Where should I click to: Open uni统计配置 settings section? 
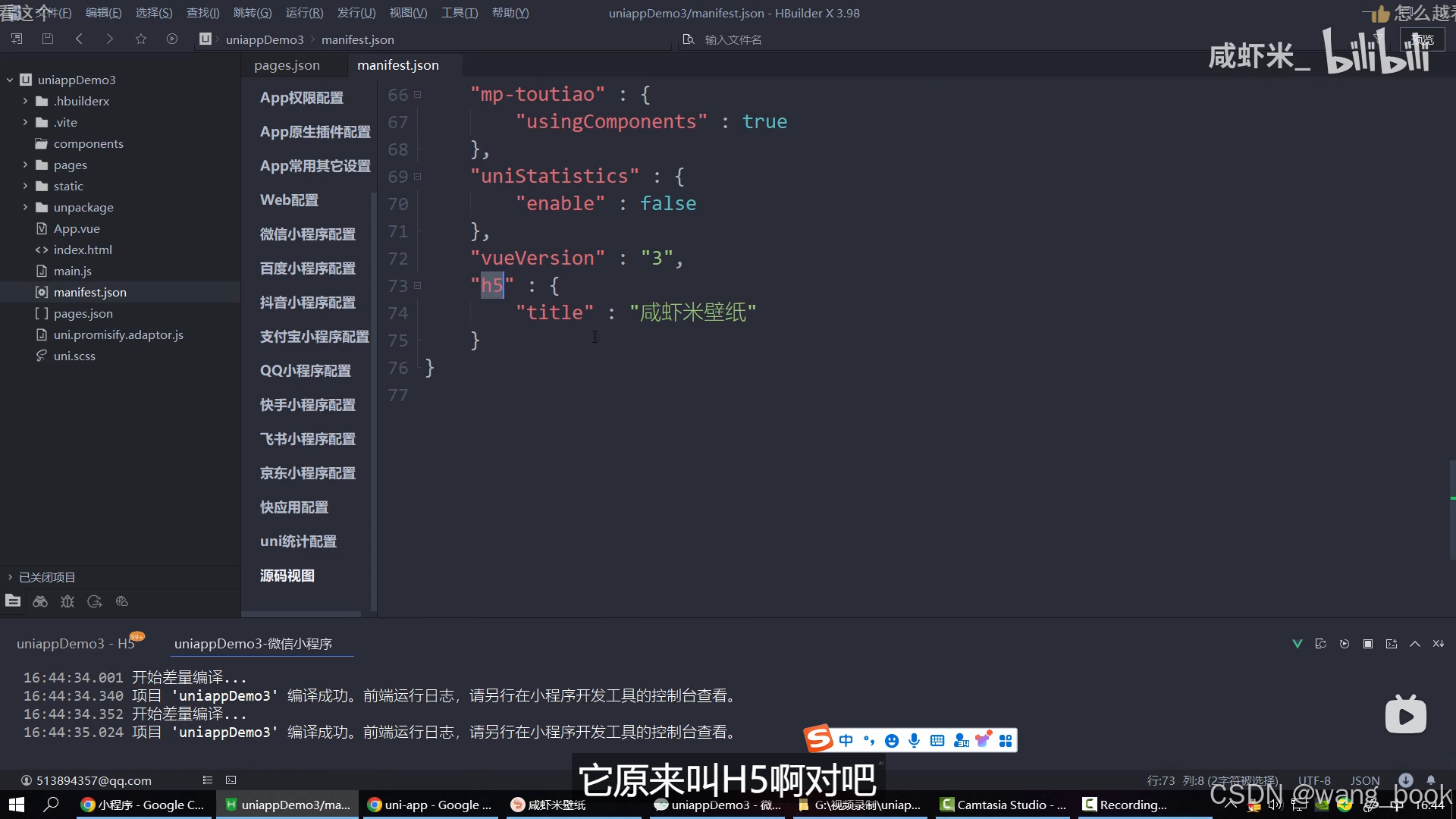click(x=298, y=541)
